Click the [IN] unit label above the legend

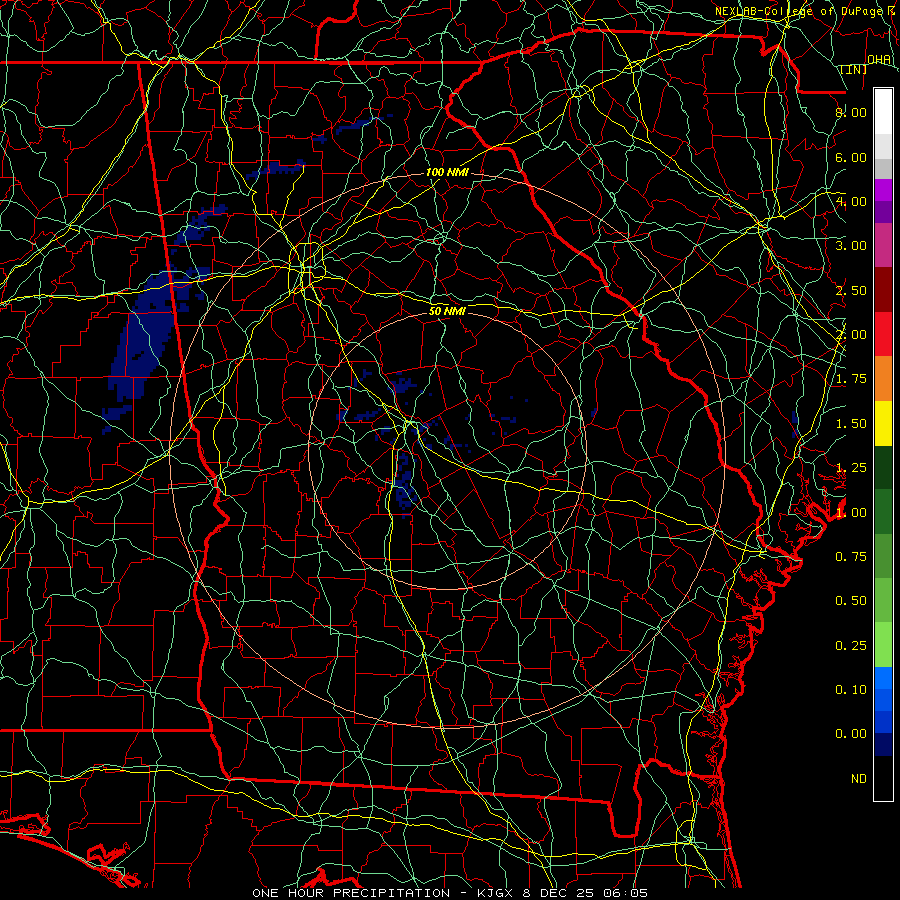(854, 69)
